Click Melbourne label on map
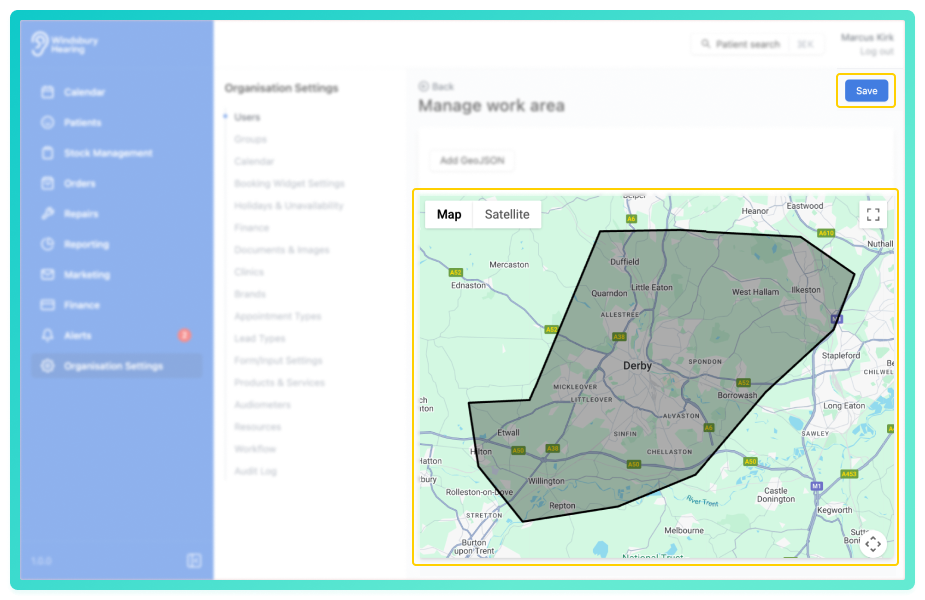 tap(684, 530)
